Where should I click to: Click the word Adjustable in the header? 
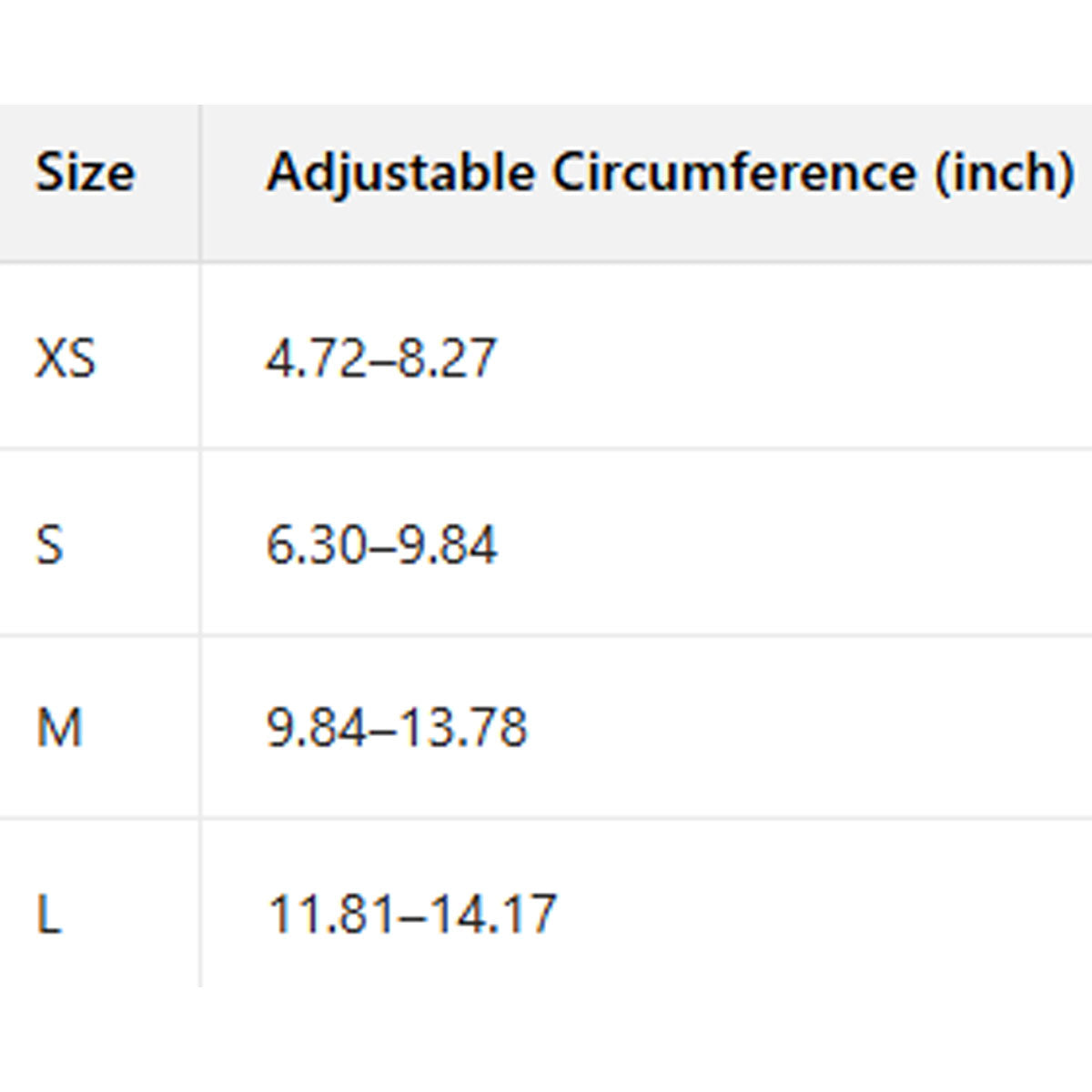400,173
